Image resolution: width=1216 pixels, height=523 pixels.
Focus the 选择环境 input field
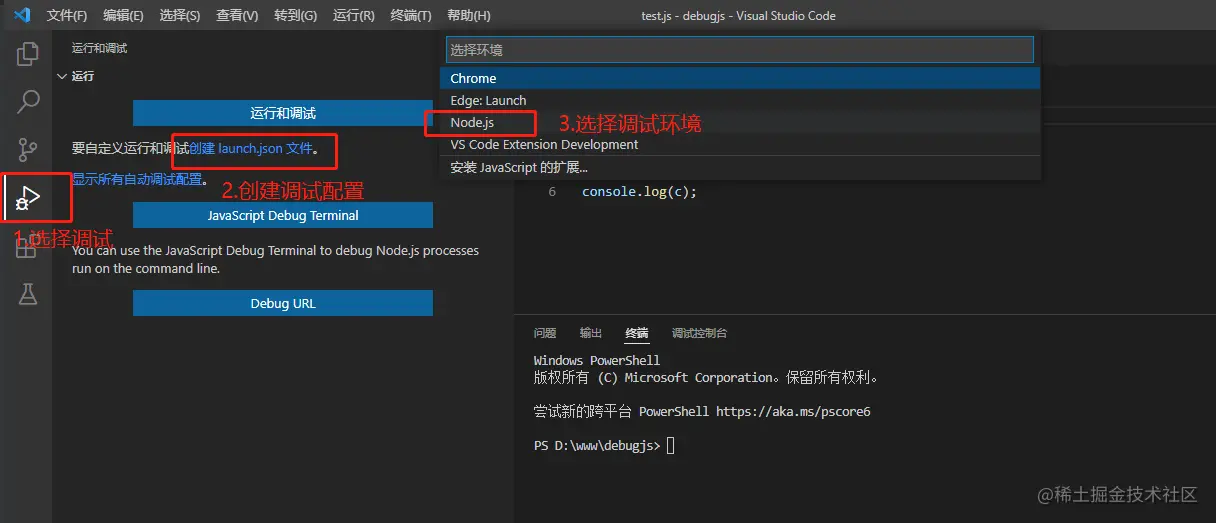click(x=739, y=49)
